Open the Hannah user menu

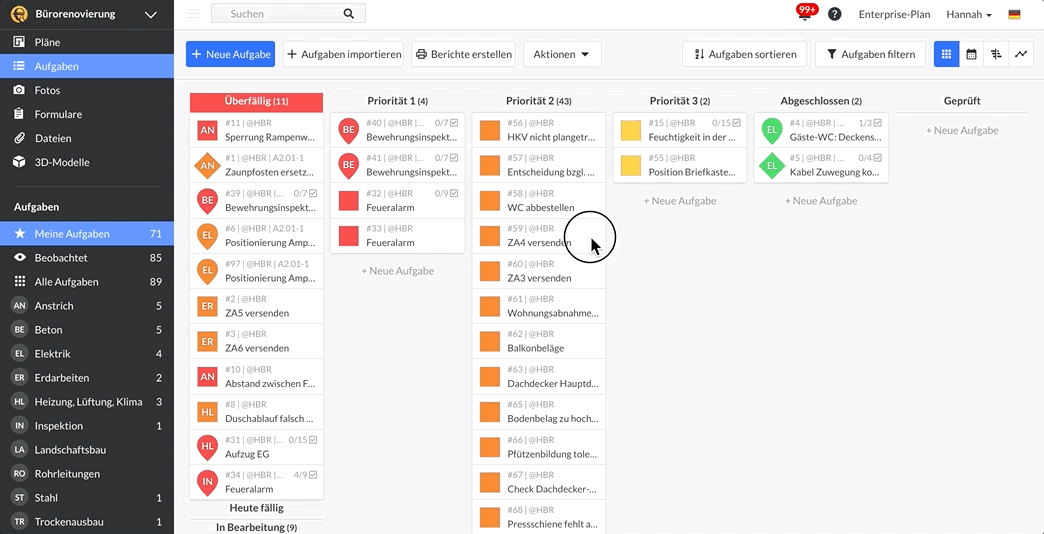point(969,14)
